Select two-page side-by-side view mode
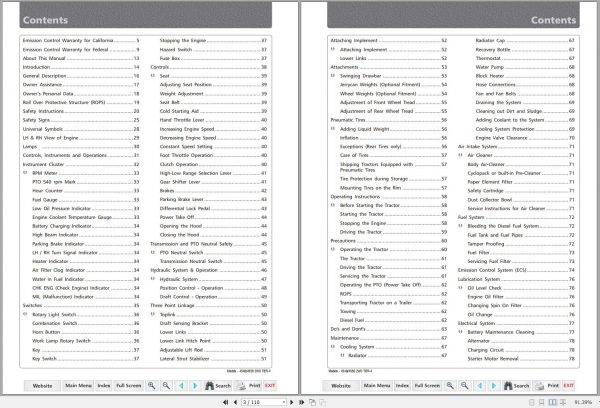The width and height of the screenshot is (600, 408). 552,402
